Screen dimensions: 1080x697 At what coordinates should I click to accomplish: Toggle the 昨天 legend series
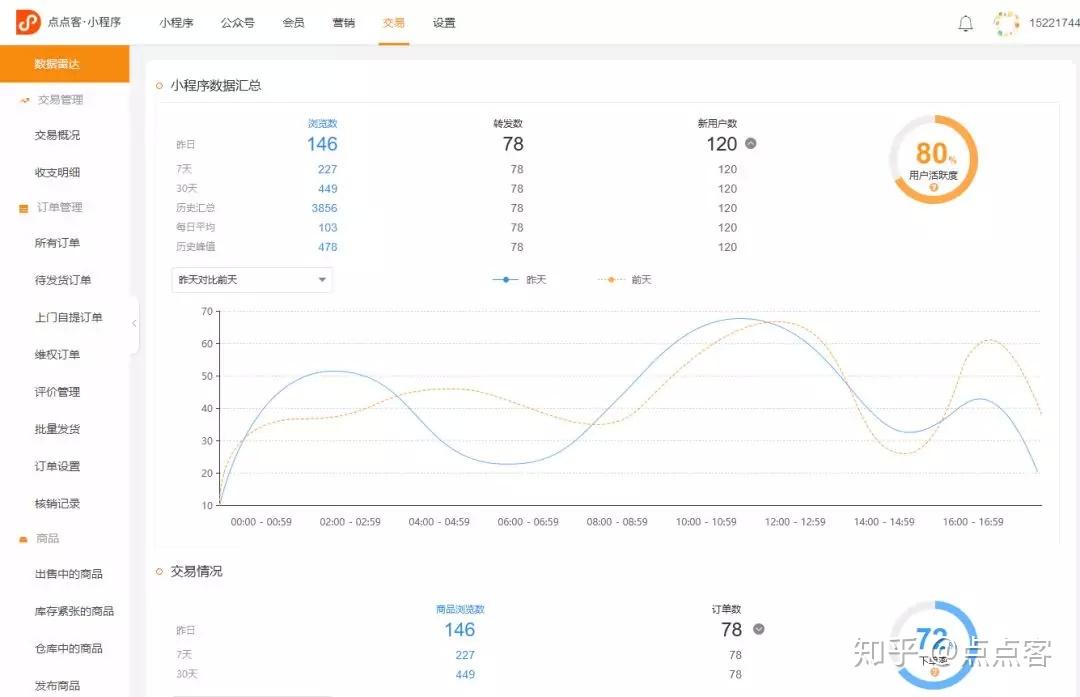coord(519,280)
